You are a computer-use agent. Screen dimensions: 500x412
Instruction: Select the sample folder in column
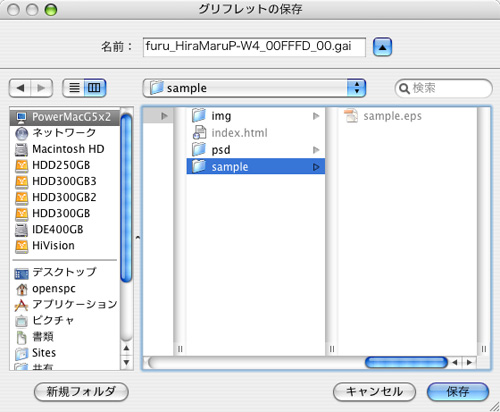[x=256, y=166]
